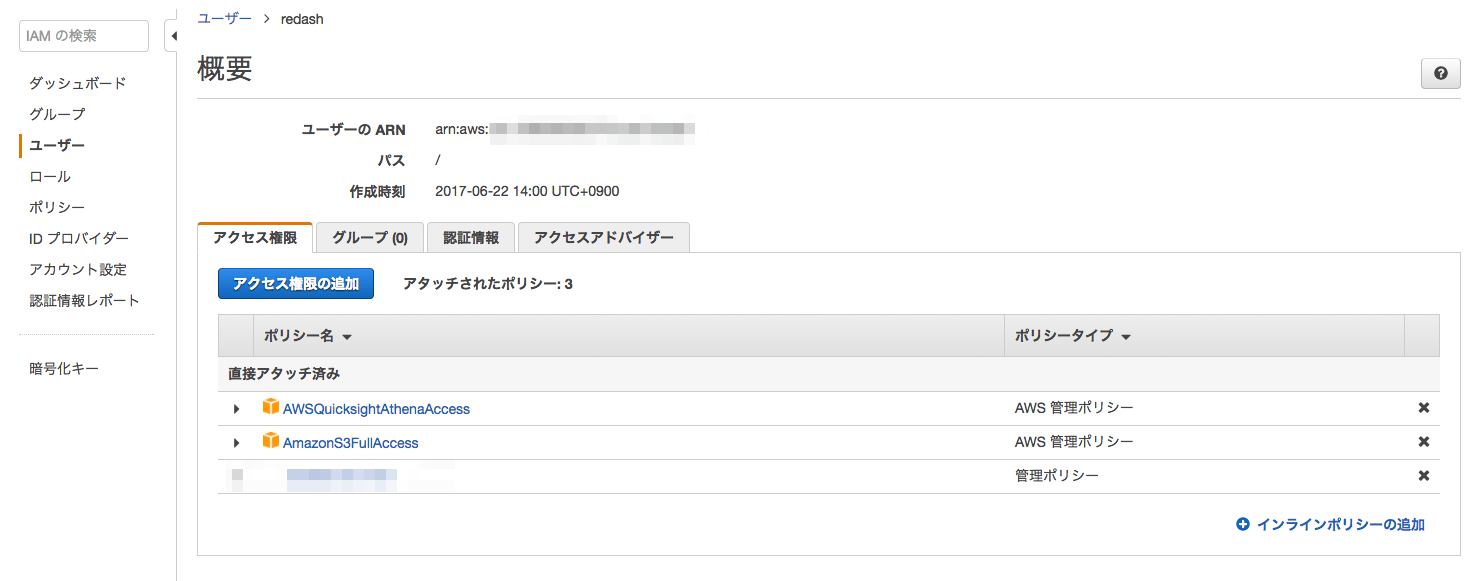Image resolution: width=1478 pixels, height=581 pixels.
Task: Collapse the IAM sidebar navigation arrow
Action: point(173,37)
